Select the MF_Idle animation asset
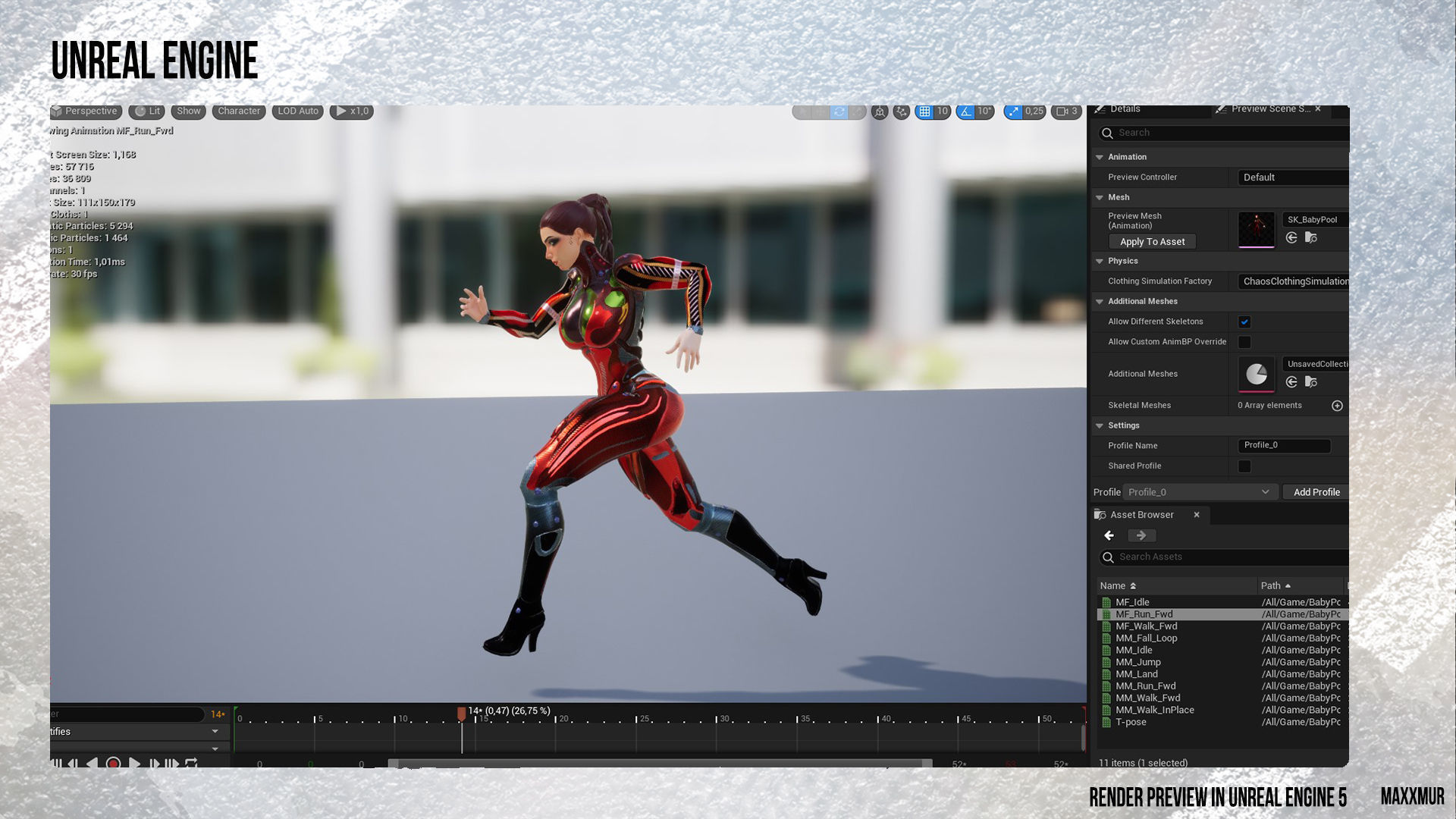 (1132, 603)
